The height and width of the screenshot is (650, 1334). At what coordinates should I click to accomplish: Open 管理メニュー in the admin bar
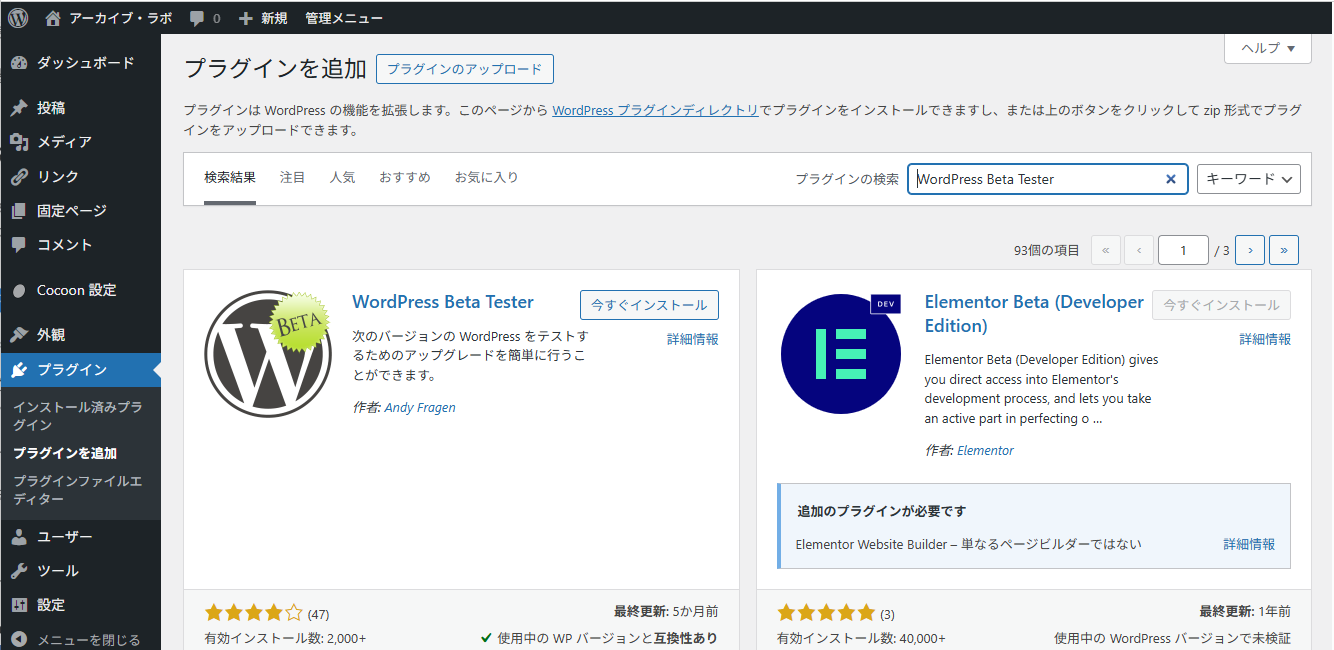343,18
